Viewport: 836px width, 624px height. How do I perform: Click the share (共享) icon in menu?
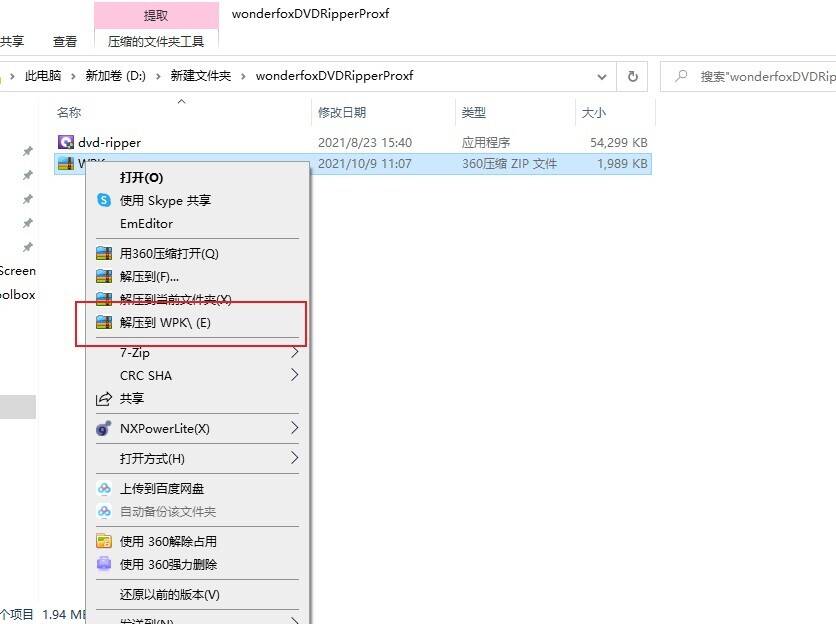tap(104, 398)
